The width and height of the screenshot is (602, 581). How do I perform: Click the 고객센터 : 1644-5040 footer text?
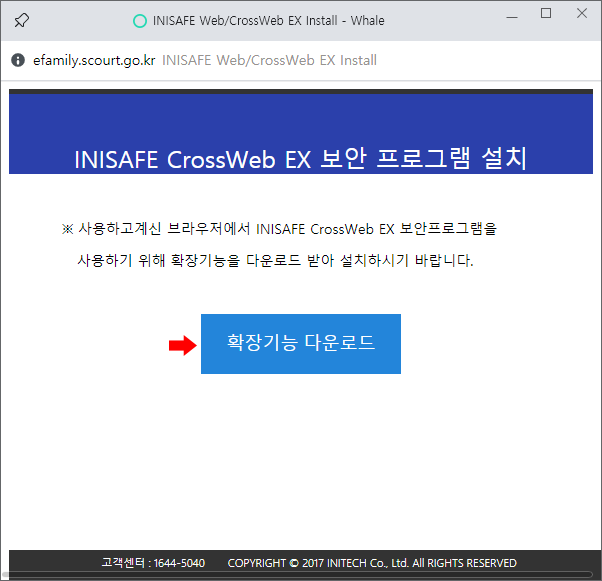pyautogui.click(x=153, y=563)
